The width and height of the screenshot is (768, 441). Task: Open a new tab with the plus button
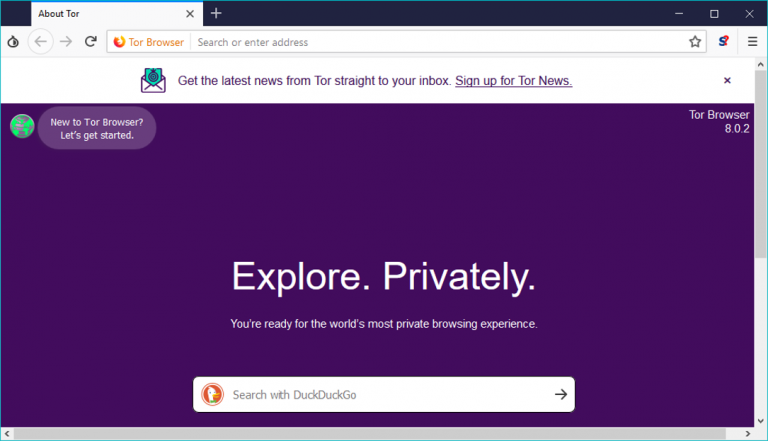click(x=216, y=13)
